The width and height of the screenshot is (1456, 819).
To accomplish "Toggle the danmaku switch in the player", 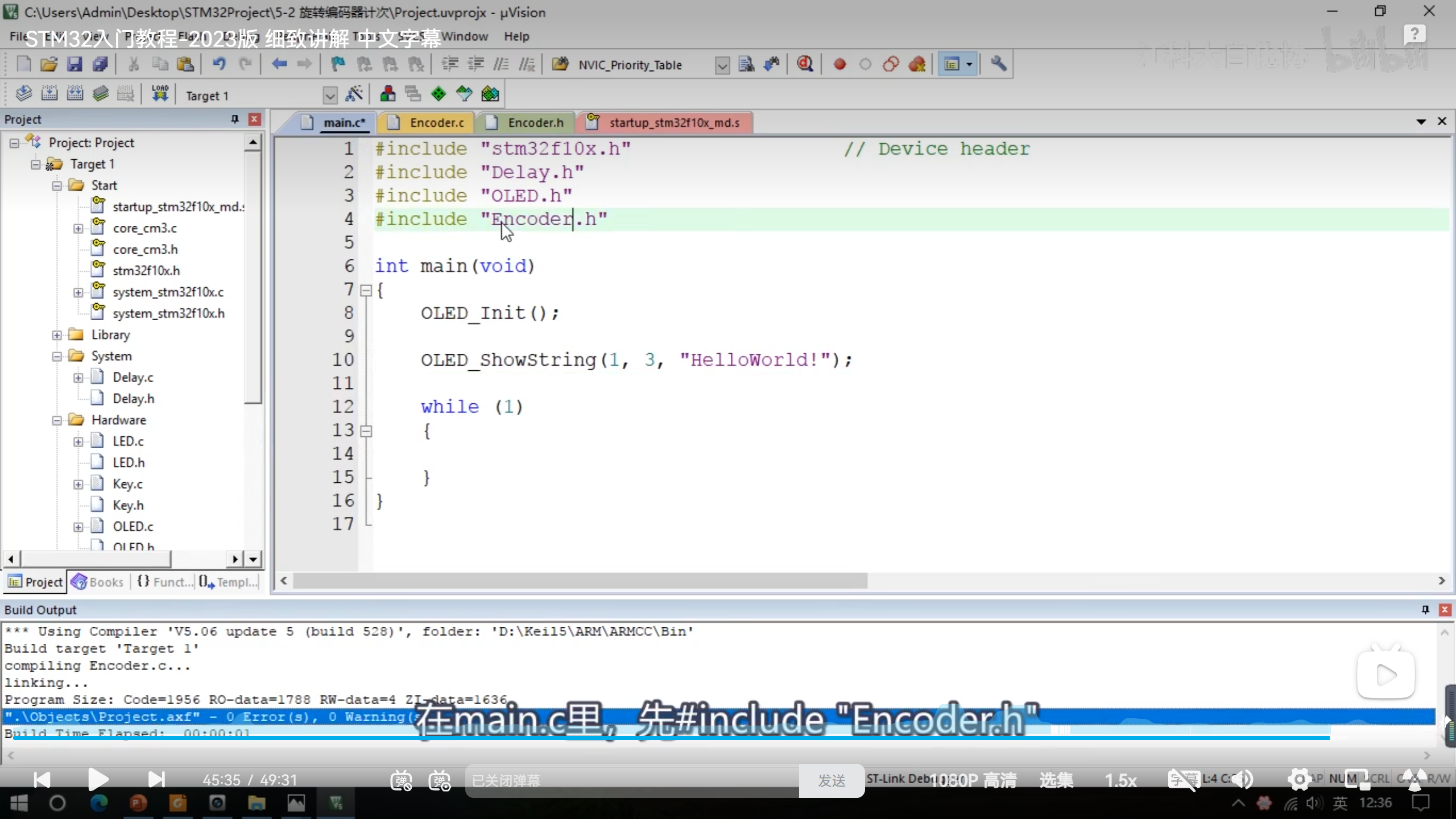I will pos(401,780).
